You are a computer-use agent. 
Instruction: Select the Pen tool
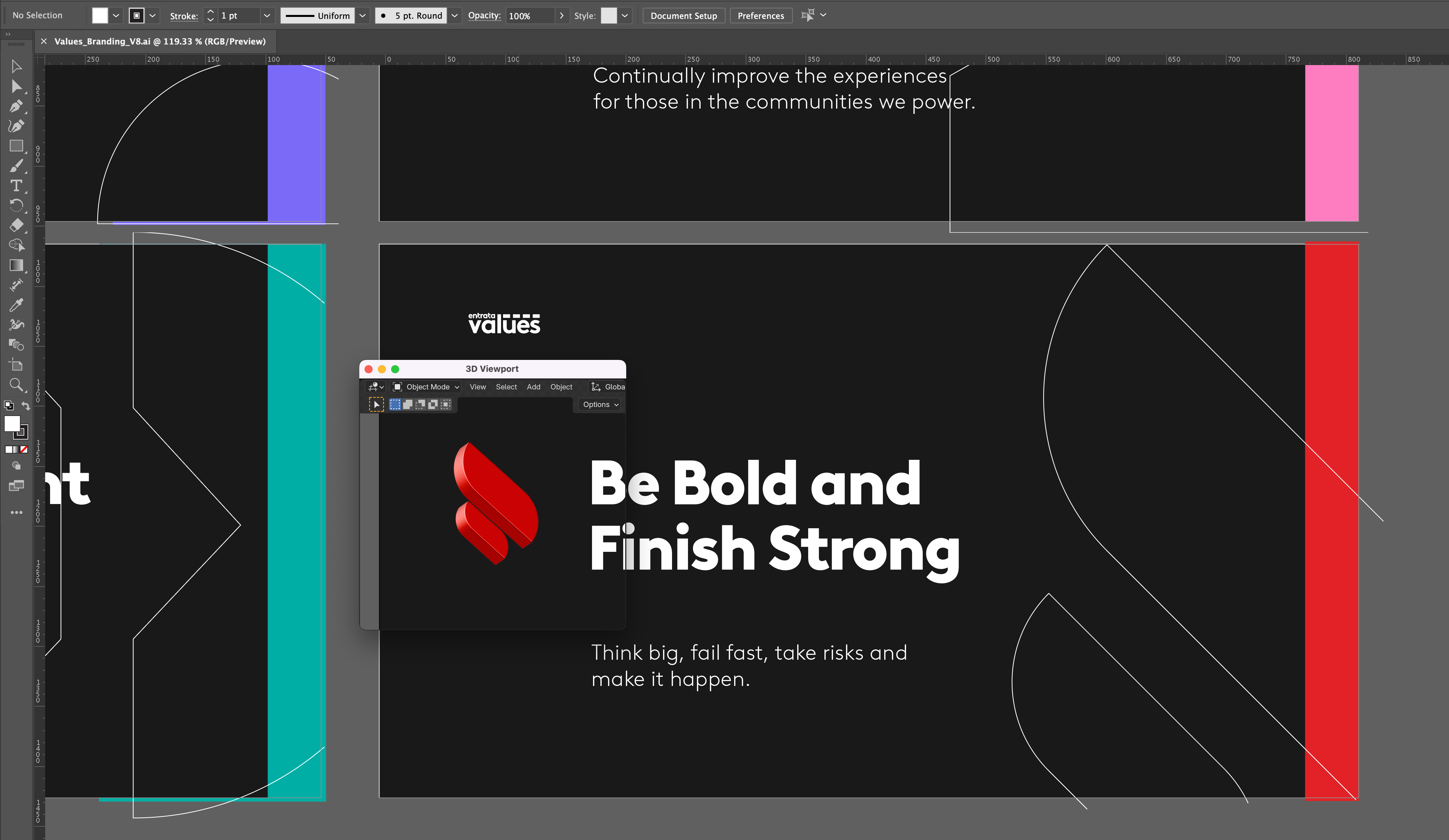16,106
